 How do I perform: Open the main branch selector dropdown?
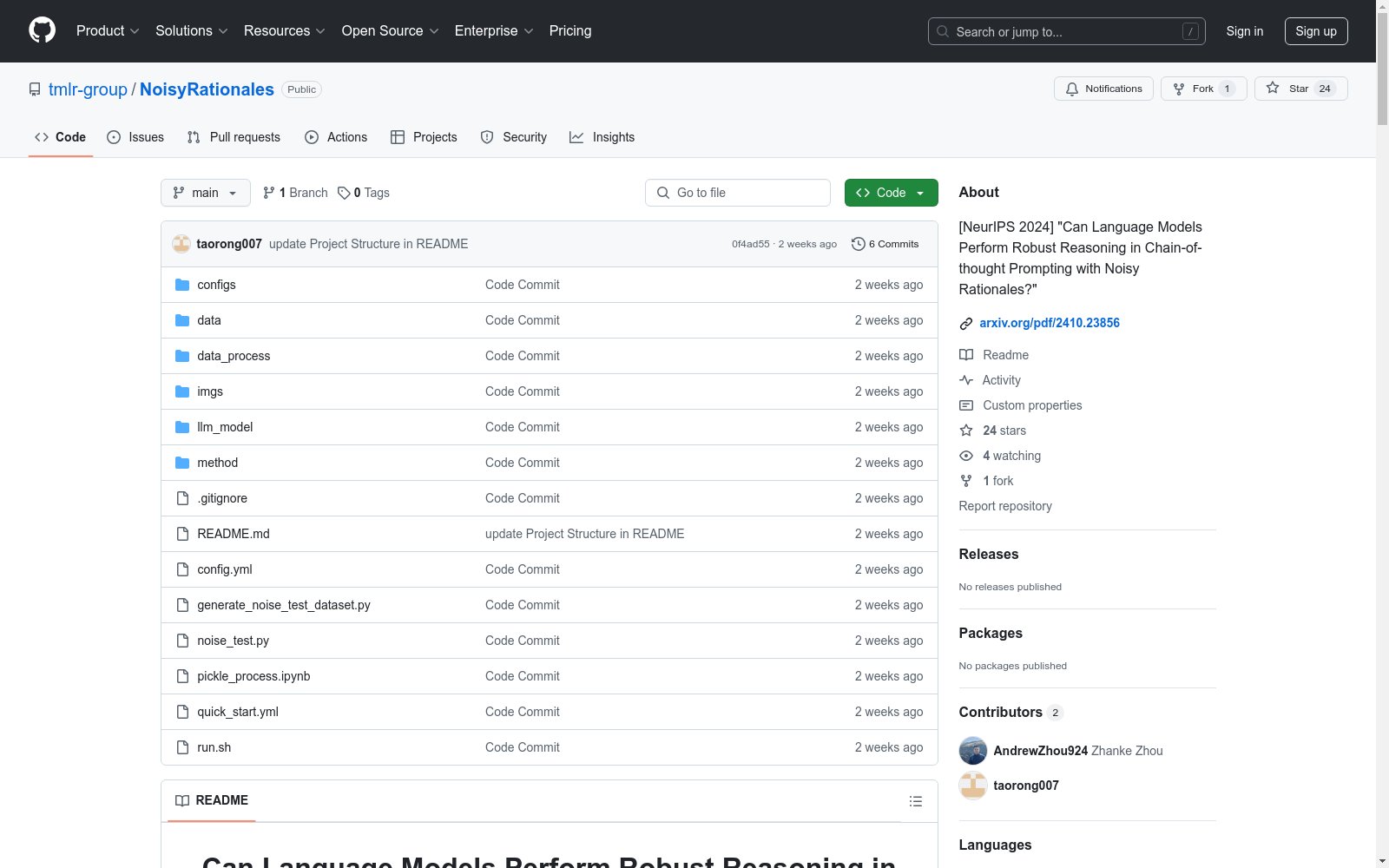point(206,193)
